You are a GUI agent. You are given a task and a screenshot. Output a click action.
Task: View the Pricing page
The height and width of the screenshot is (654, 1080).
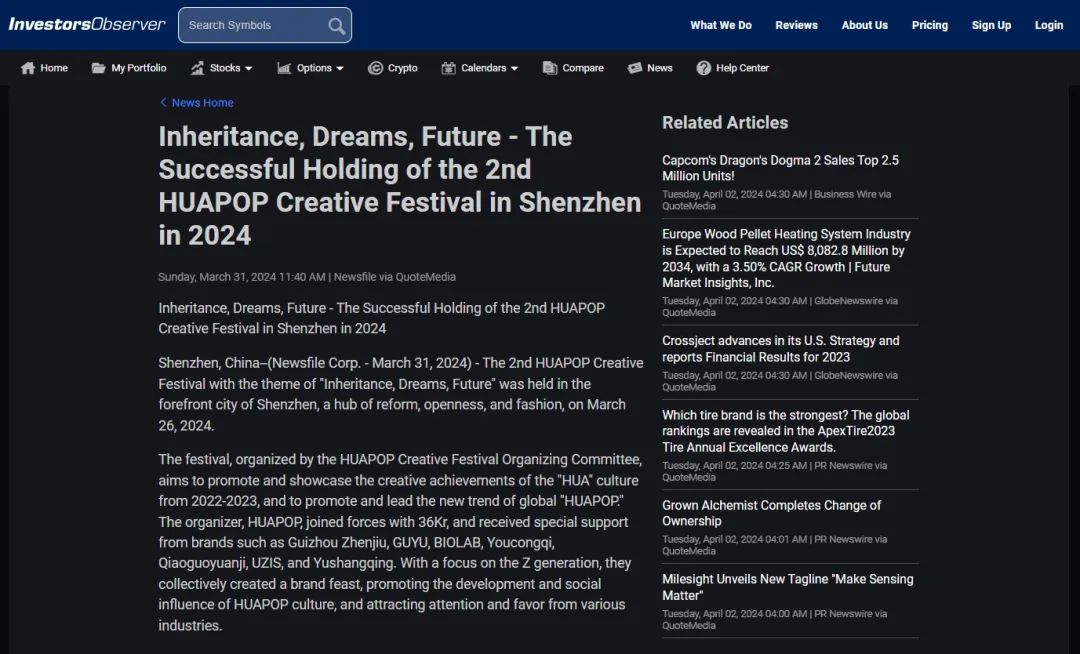pos(930,25)
